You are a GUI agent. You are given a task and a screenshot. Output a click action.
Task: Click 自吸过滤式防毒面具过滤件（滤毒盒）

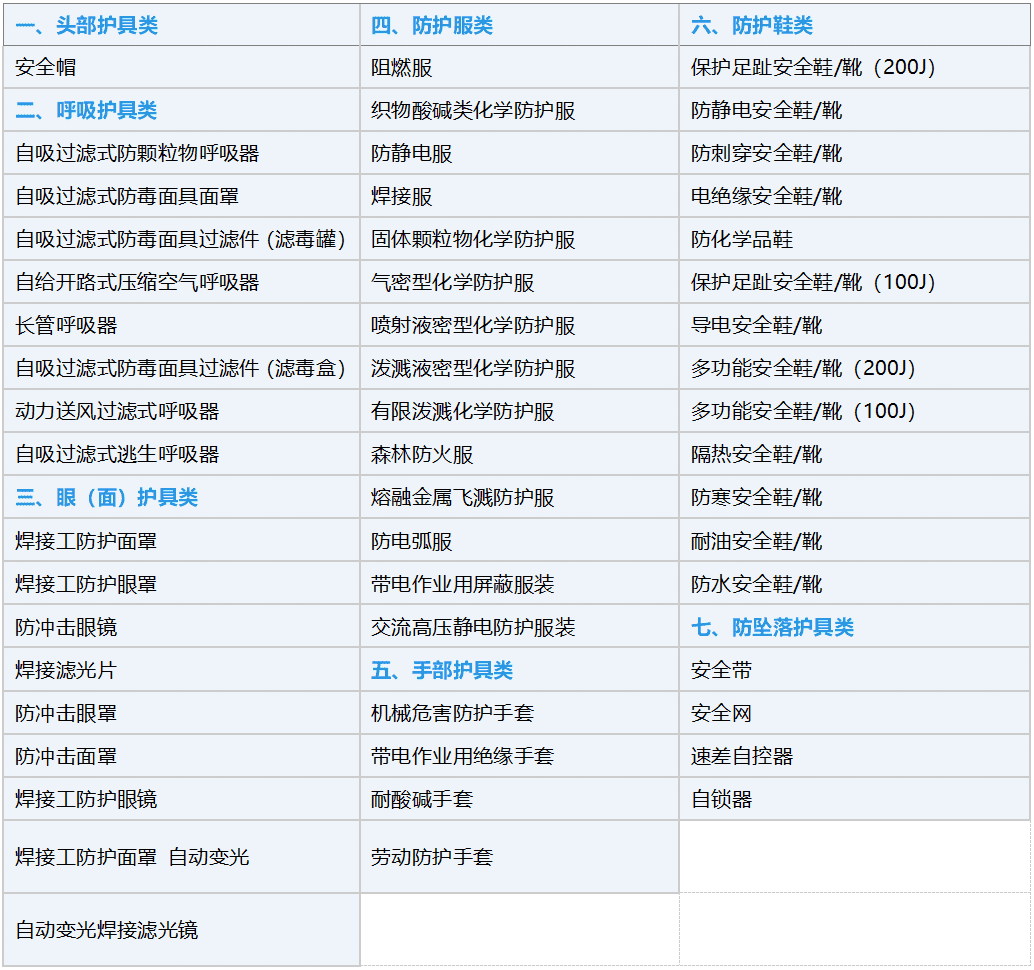[x=181, y=368]
